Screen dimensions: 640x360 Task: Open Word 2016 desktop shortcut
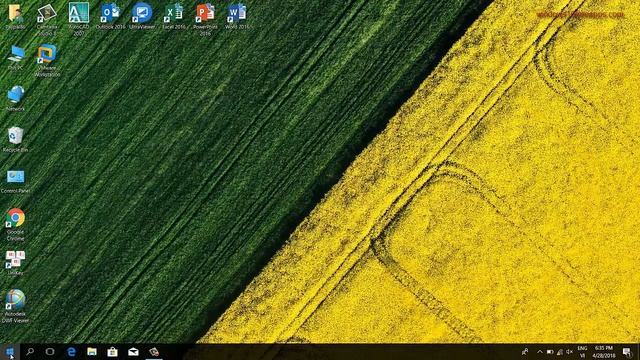pos(237,16)
